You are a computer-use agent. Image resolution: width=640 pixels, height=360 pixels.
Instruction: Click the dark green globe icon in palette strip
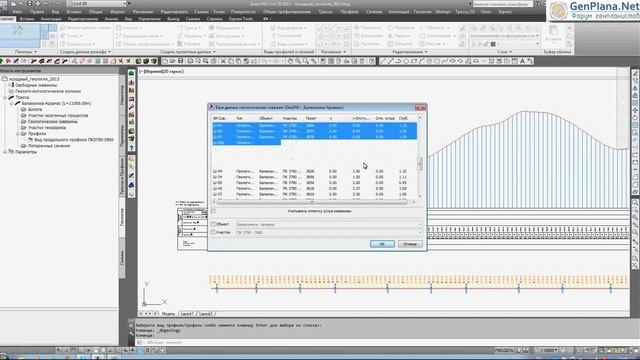[131, 131]
